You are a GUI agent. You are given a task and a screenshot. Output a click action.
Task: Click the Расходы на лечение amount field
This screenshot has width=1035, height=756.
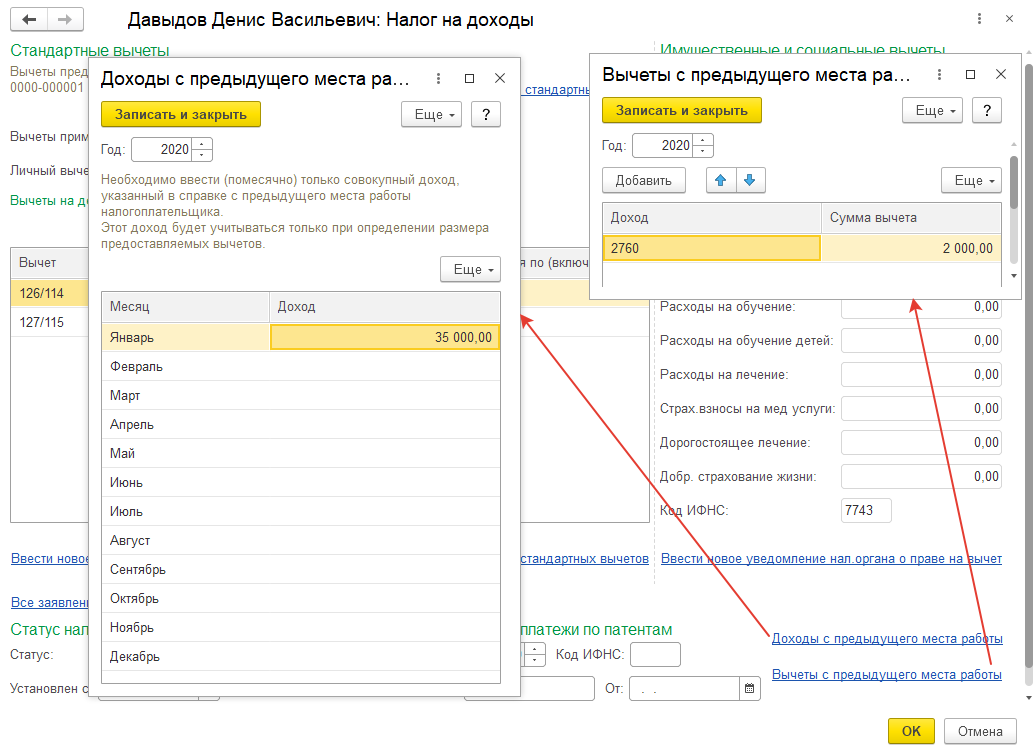tap(921, 375)
